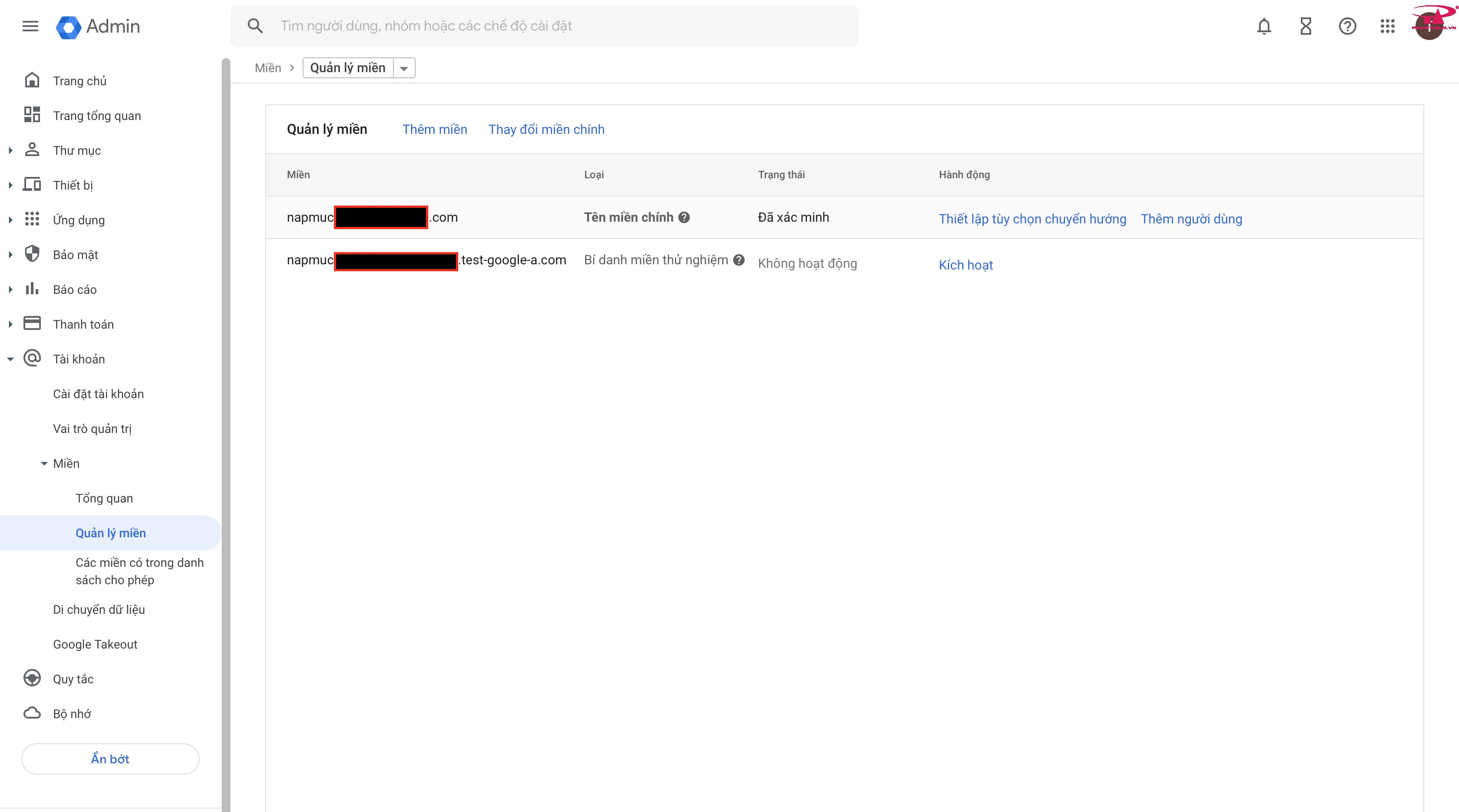
Task: Open the account avatar menu
Action: point(1429,26)
